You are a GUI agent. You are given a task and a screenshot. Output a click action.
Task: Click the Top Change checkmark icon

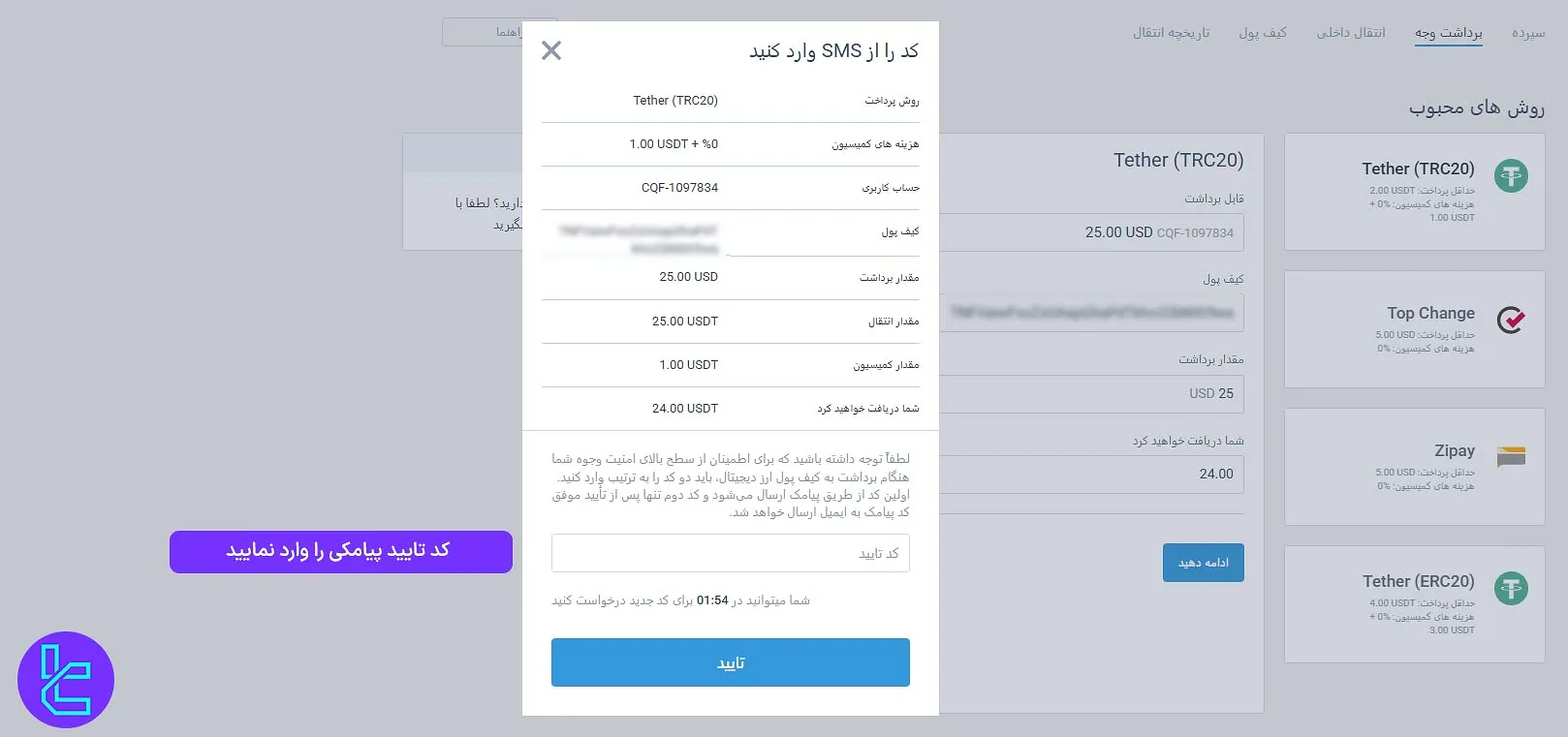[x=1512, y=321]
